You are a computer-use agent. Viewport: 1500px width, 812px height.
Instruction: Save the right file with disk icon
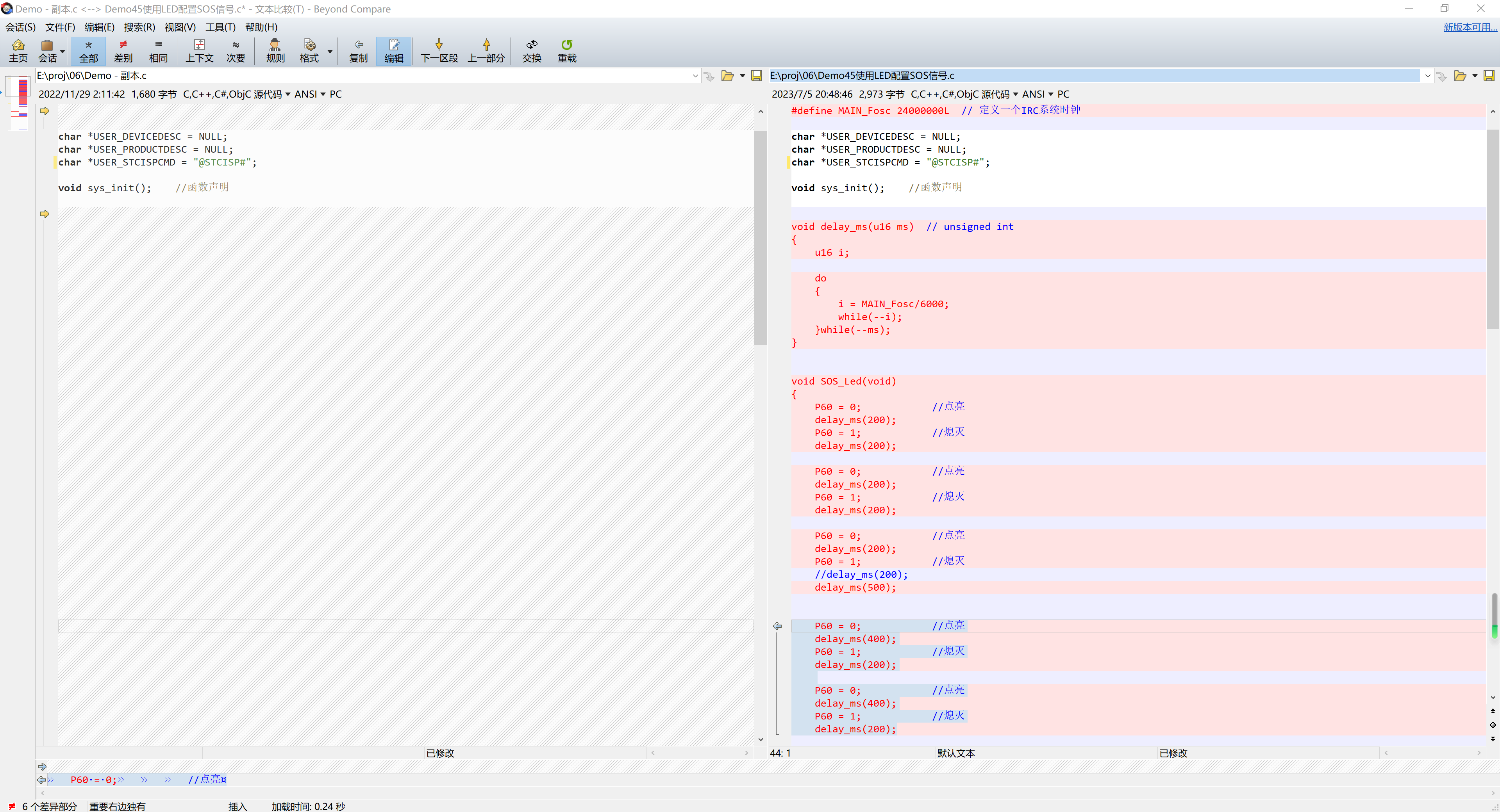pos(1488,76)
